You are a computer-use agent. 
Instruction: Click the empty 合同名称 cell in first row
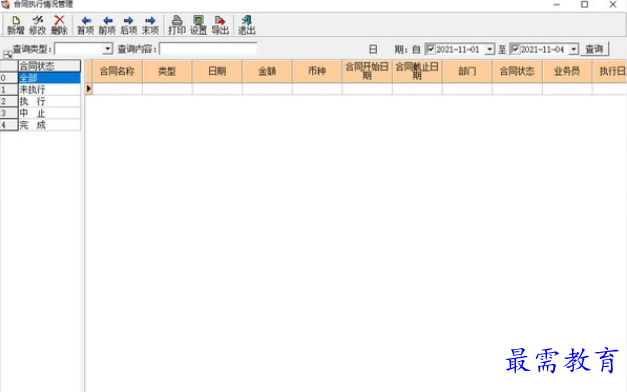click(117, 89)
